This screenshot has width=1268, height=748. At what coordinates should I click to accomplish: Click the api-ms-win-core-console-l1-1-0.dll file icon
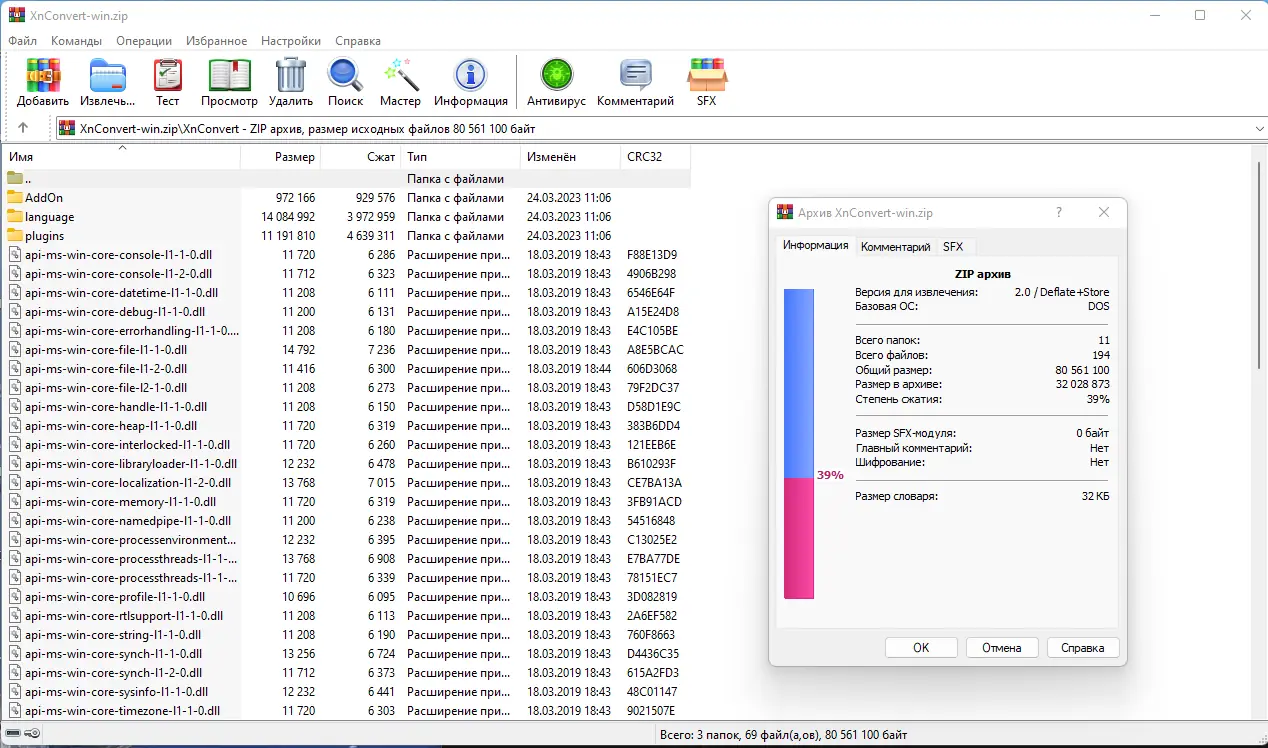[x=14, y=255]
